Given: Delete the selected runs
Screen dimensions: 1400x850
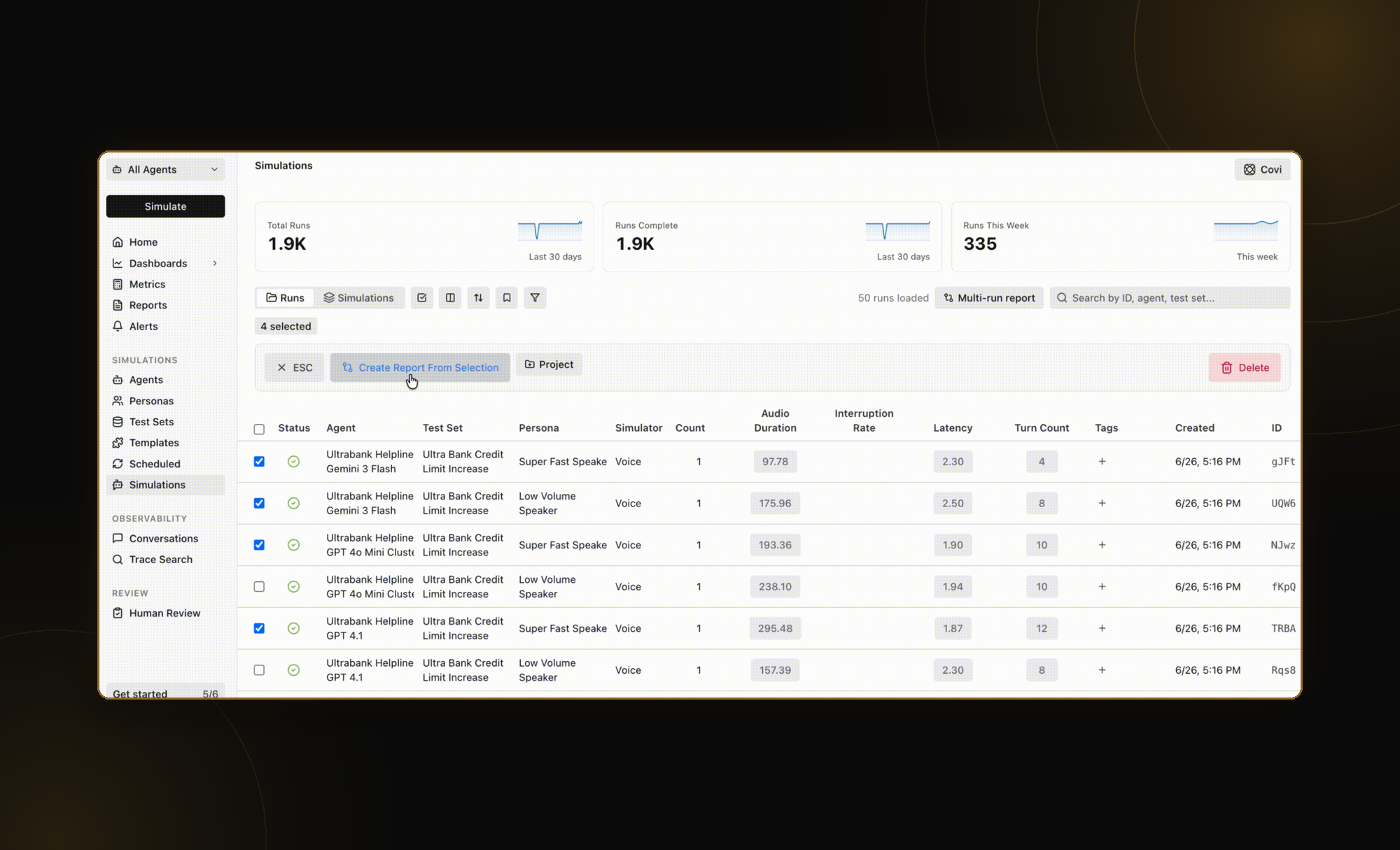Looking at the screenshot, I should (x=1245, y=367).
